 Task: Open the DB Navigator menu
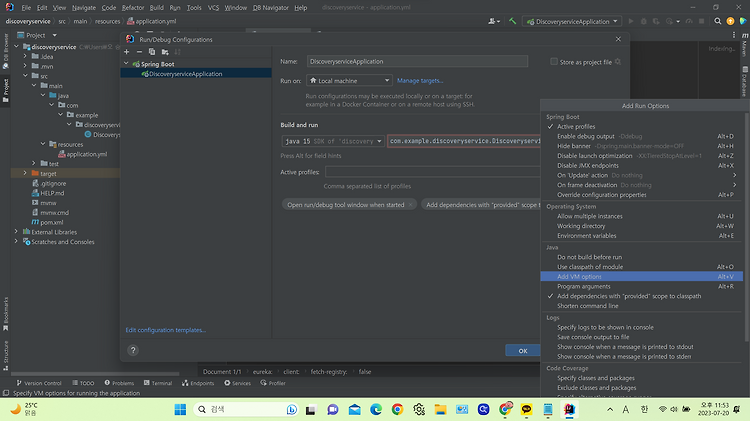click(270, 8)
